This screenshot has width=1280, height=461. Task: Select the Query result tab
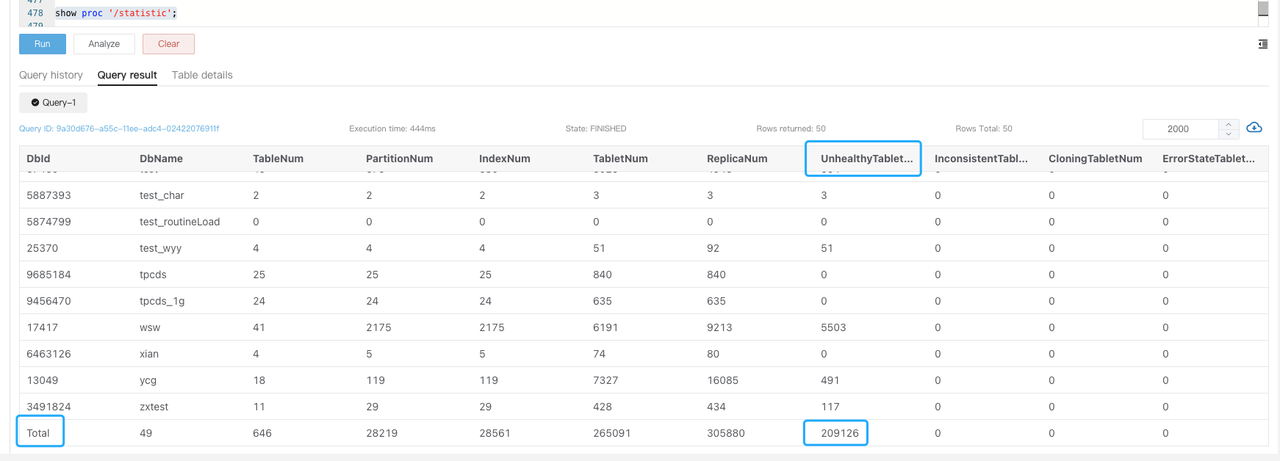coord(127,75)
